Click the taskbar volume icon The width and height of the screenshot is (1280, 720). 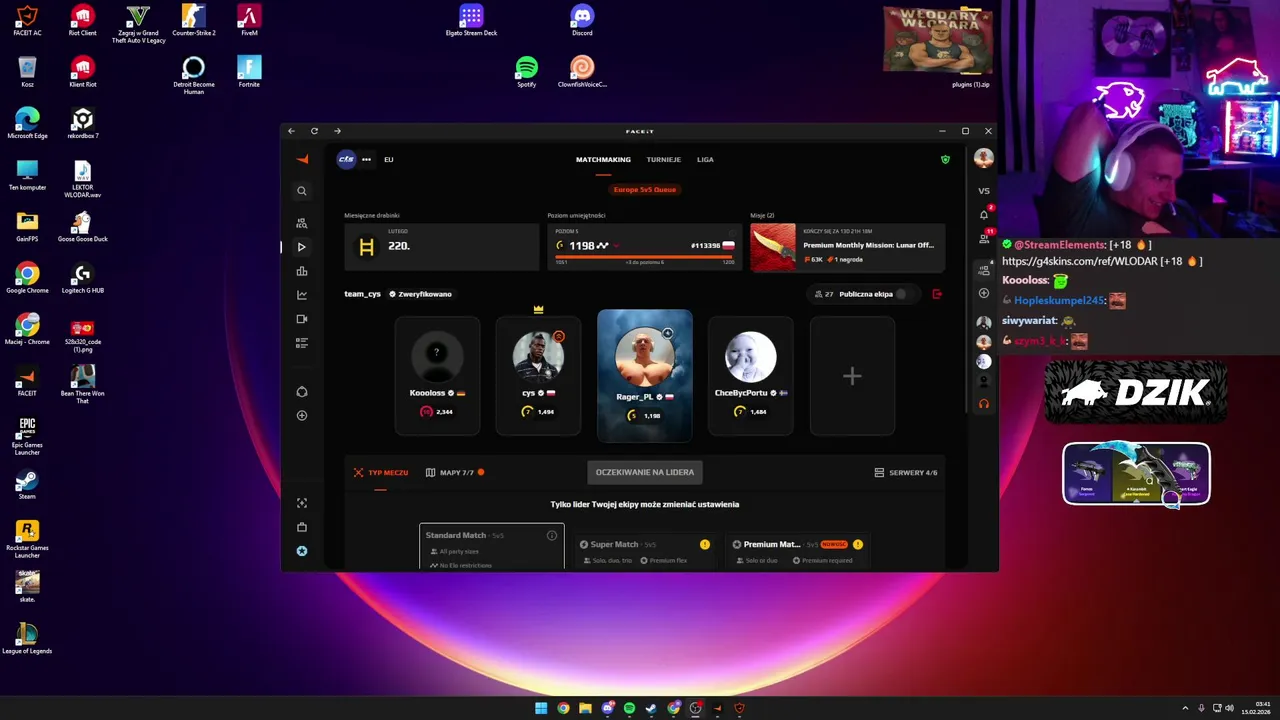(1230, 708)
